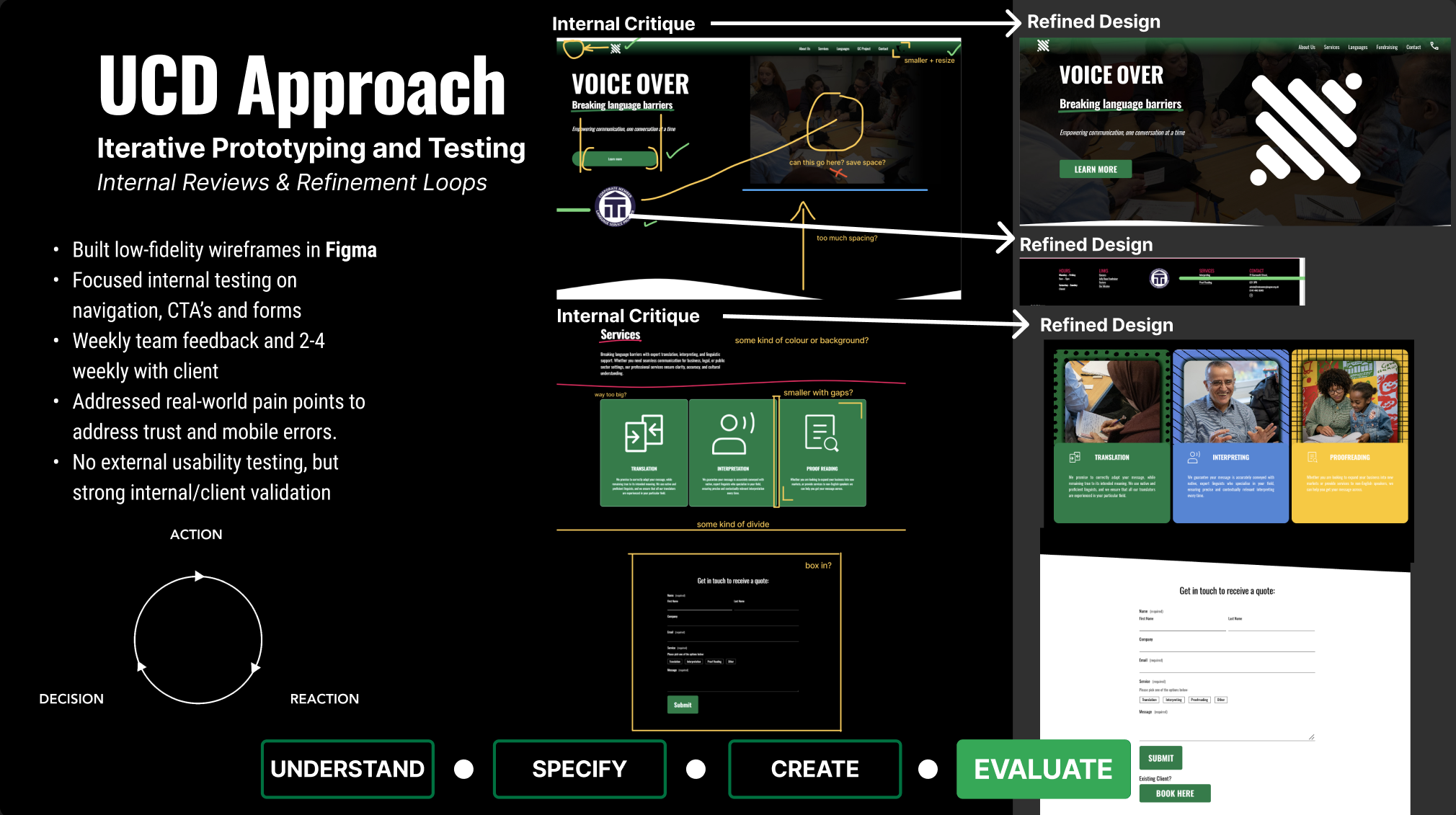1456x815 pixels.
Task: Open the Fundraising menu in refined navbar
Action: (x=1386, y=48)
